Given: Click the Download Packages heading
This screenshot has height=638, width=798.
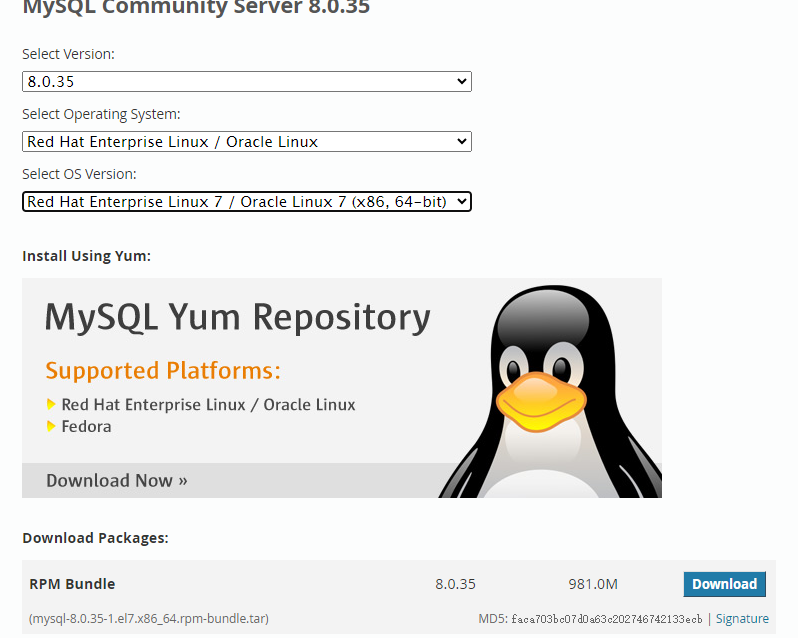Looking at the screenshot, I should tap(95, 538).
